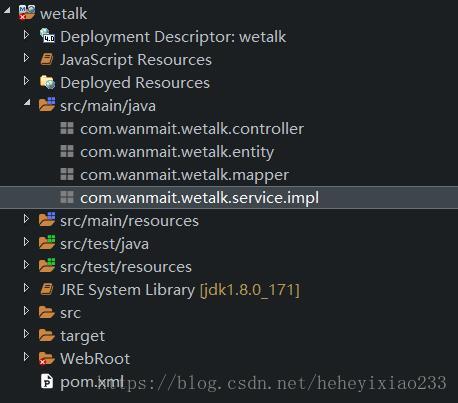
Task: Expand the plain src folder
Action: [x=26, y=311]
